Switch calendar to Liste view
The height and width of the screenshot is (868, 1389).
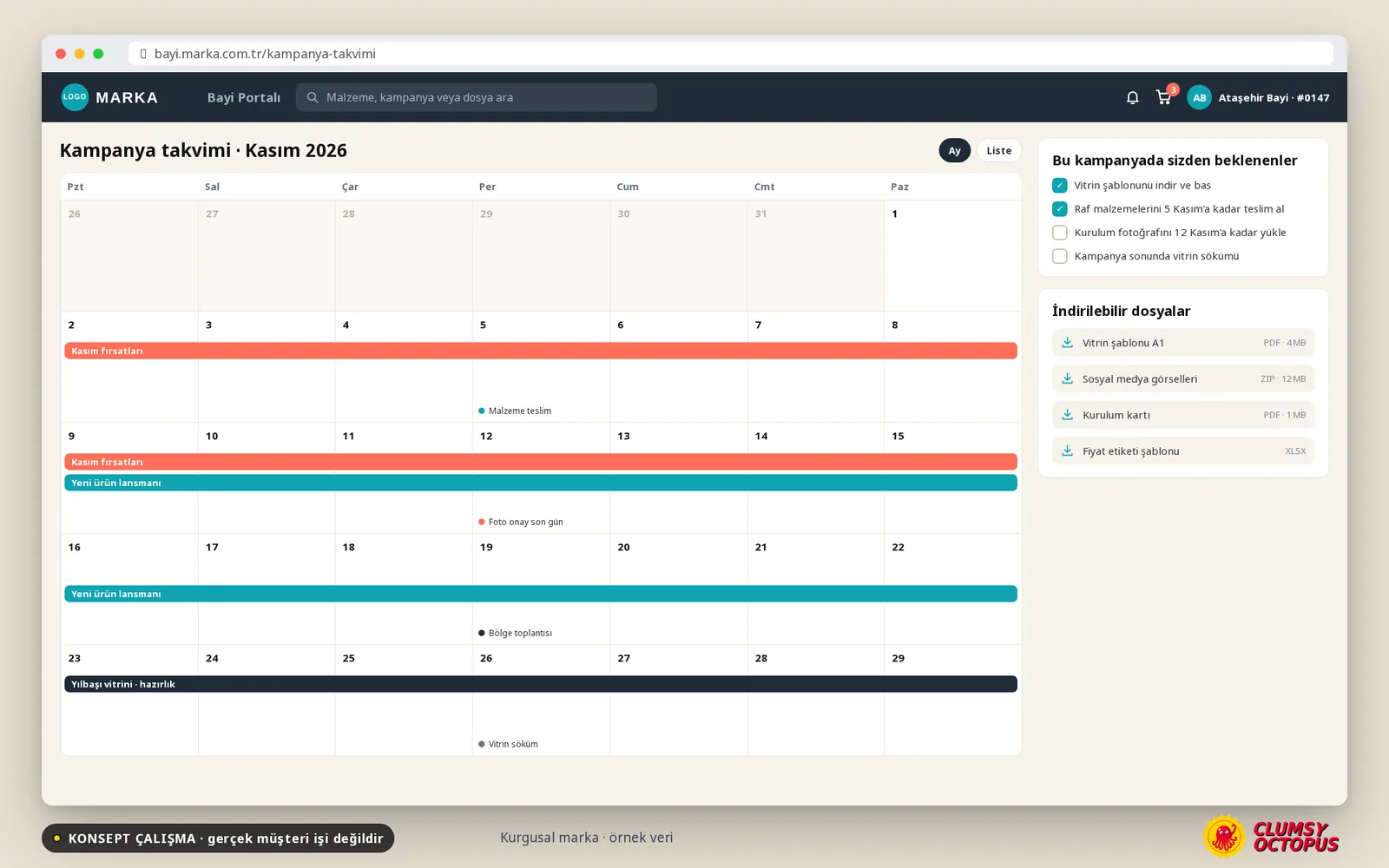998,150
